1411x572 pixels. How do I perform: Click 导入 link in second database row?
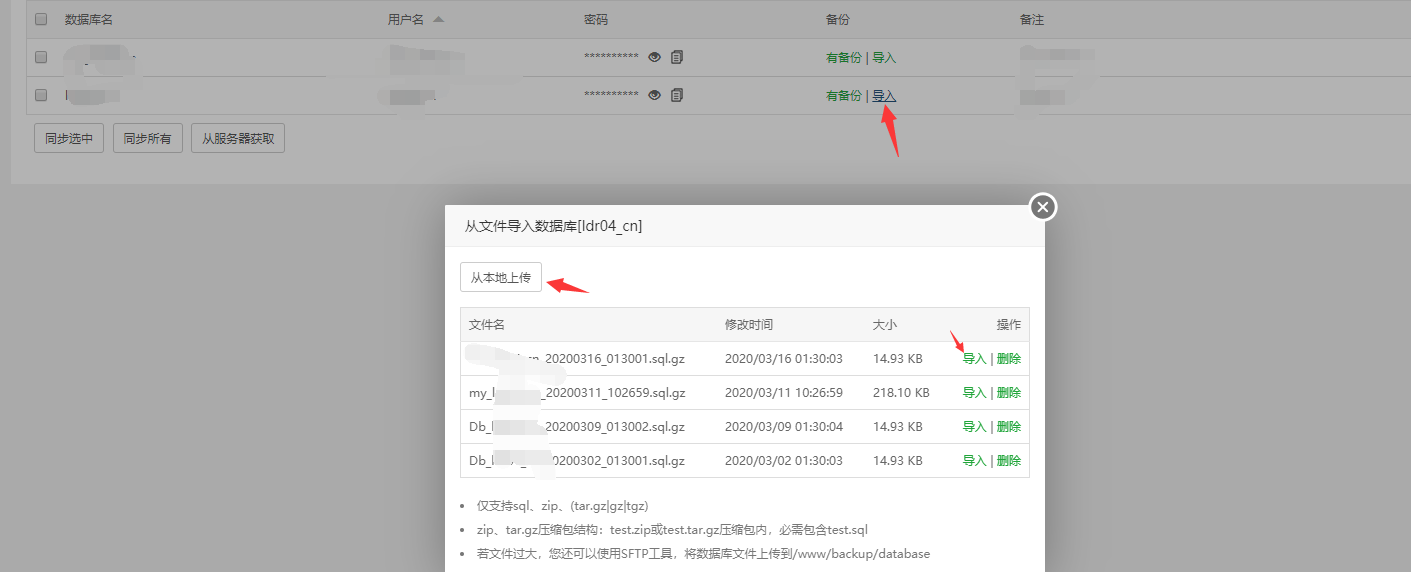884,96
